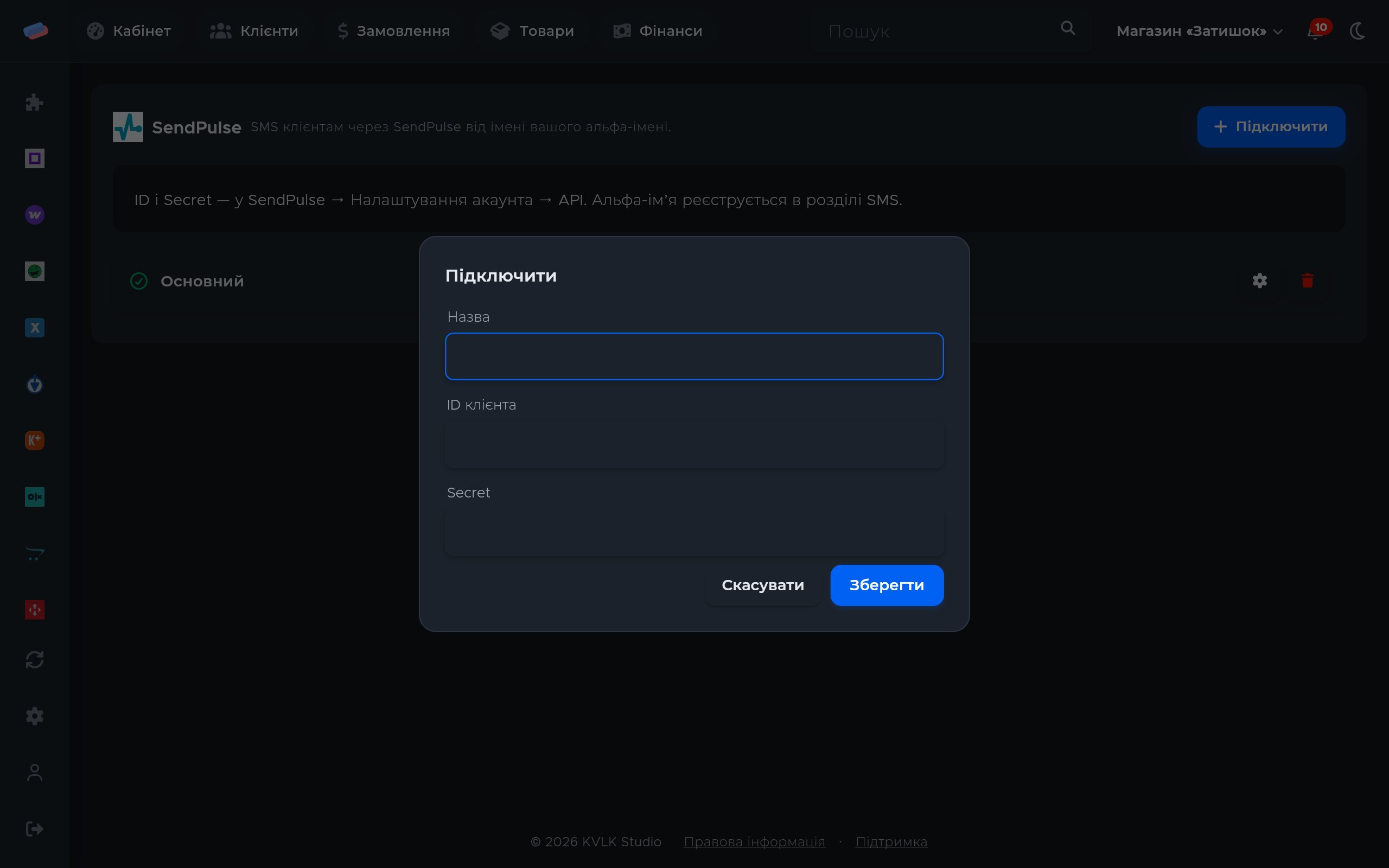Focus the ID клієнта input field
This screenshot has height=868, width=1389.
694,444
